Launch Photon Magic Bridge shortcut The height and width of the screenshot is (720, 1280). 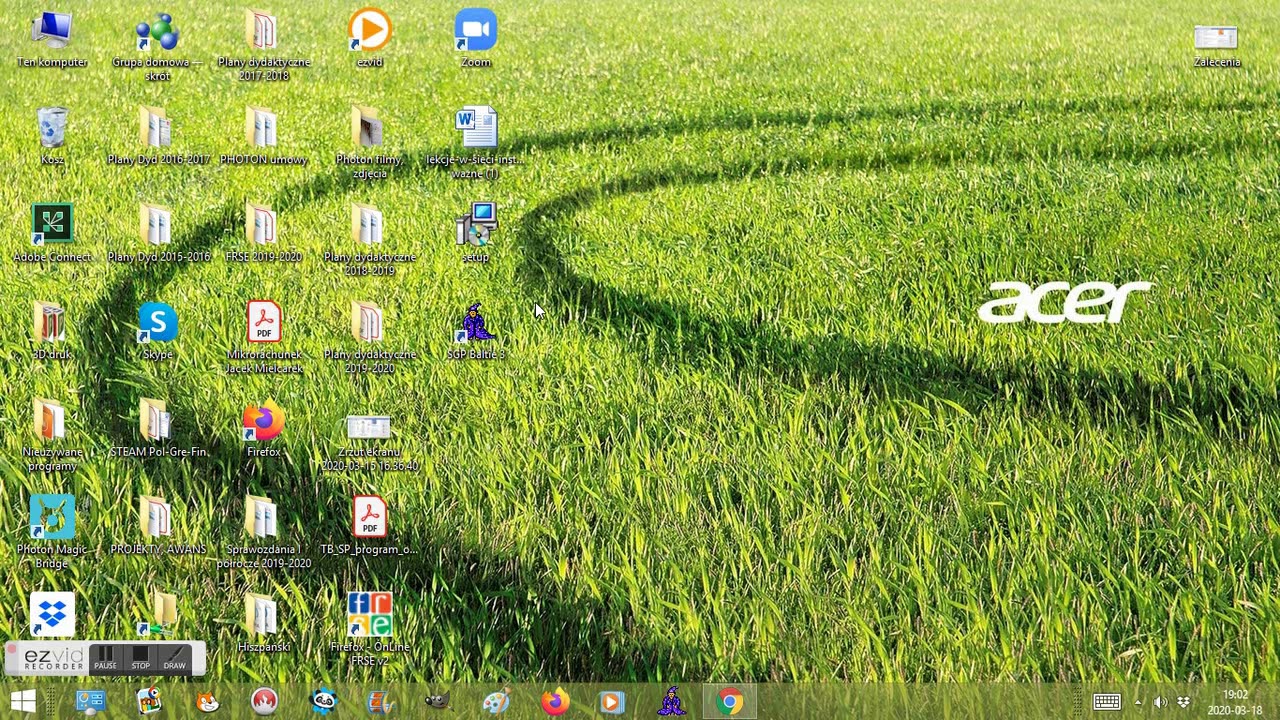[x=52, y=532]
